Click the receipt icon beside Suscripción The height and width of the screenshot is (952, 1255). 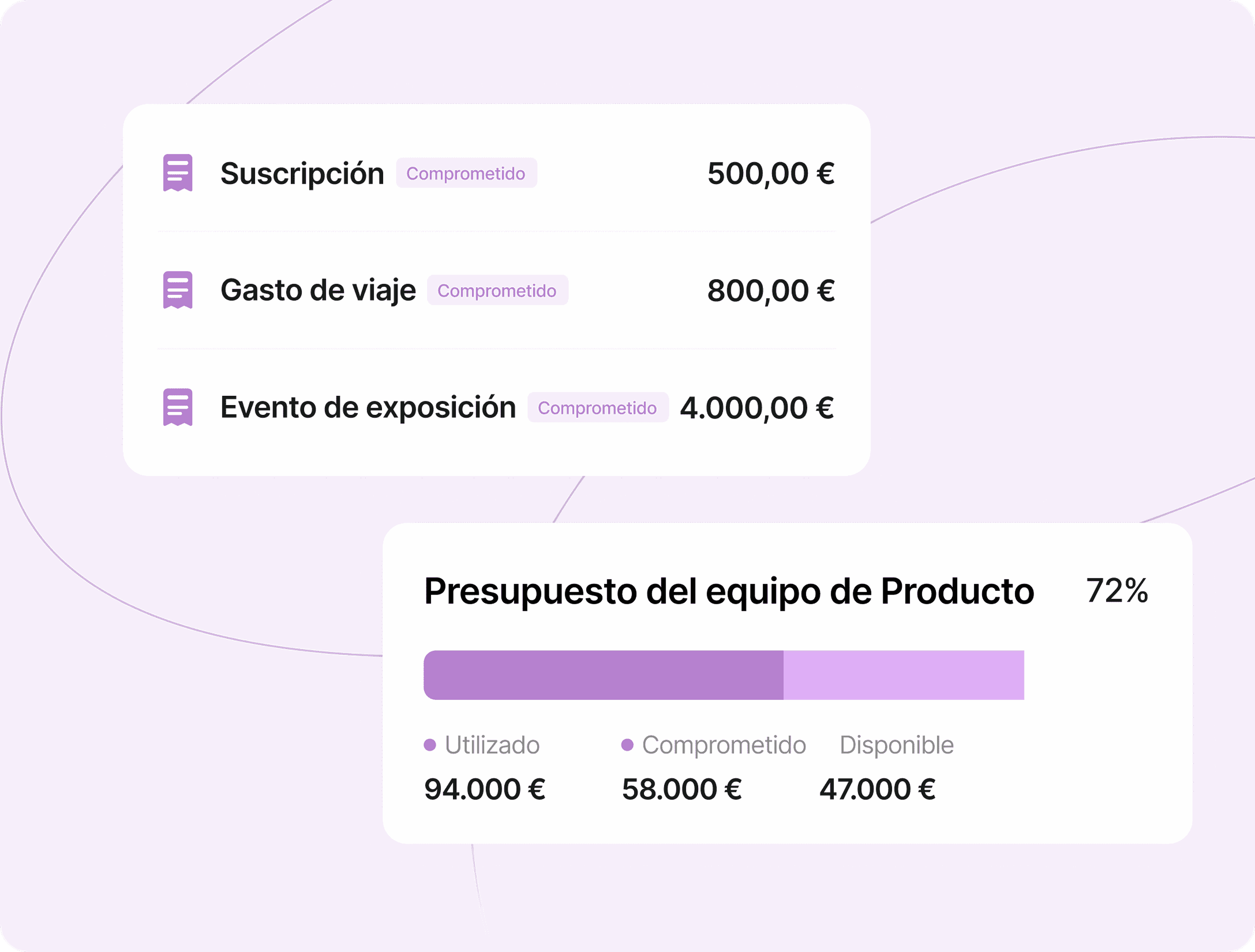[178, 172]
